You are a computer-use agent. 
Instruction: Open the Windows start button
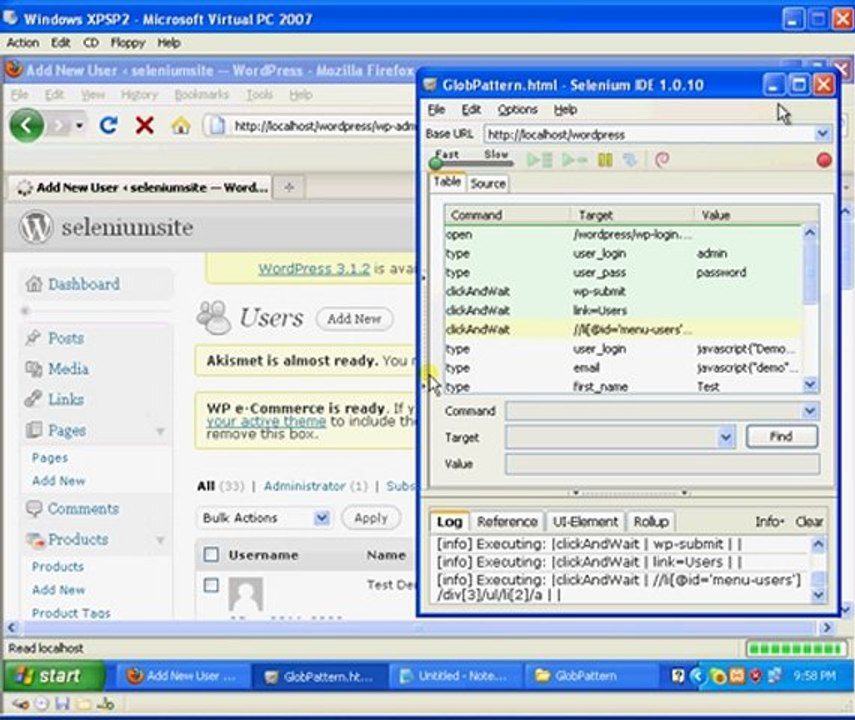[55, 676]
